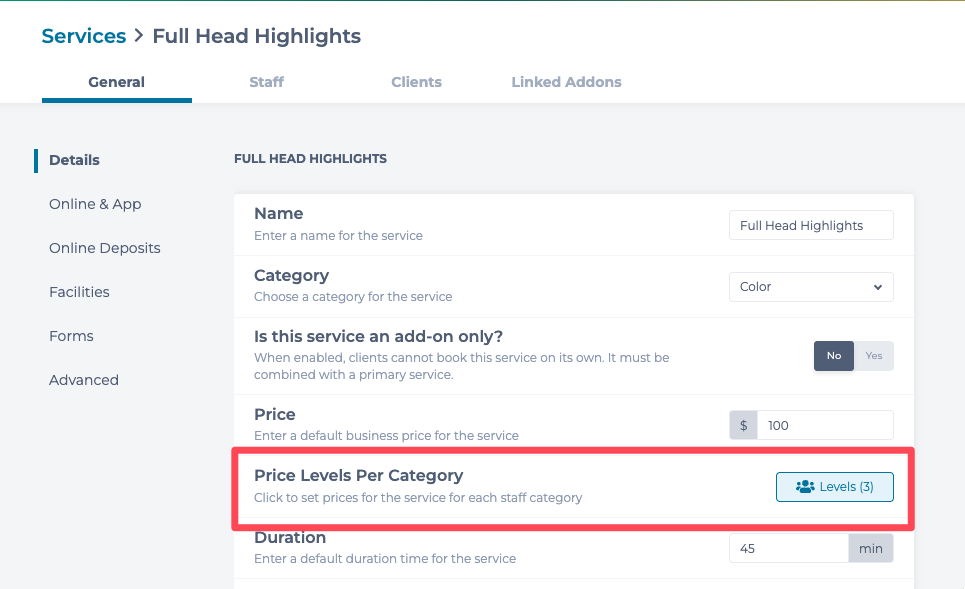Click the staff group icon in Levels button
The image size is (965, 589).
coord(805,487)
